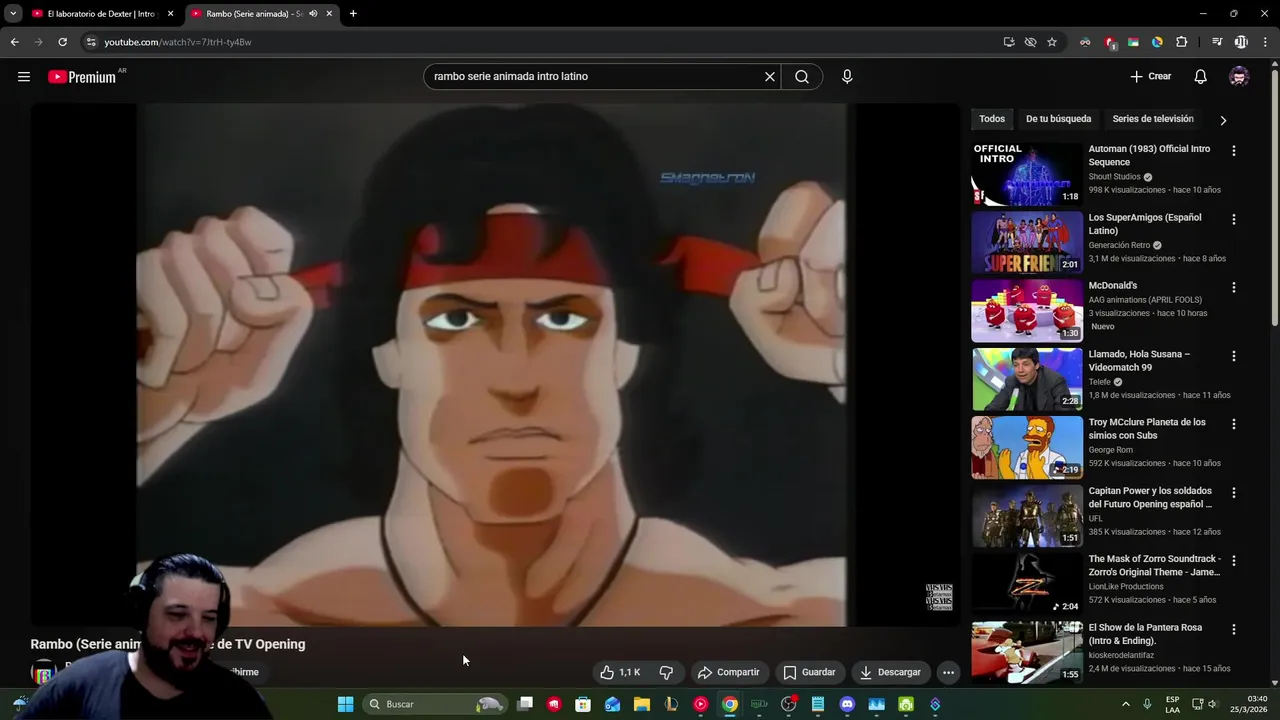Open Capitan Power opening video
Image resolution: width=1280 pixels, height=720 pixels.
(x=1150, y=497)
